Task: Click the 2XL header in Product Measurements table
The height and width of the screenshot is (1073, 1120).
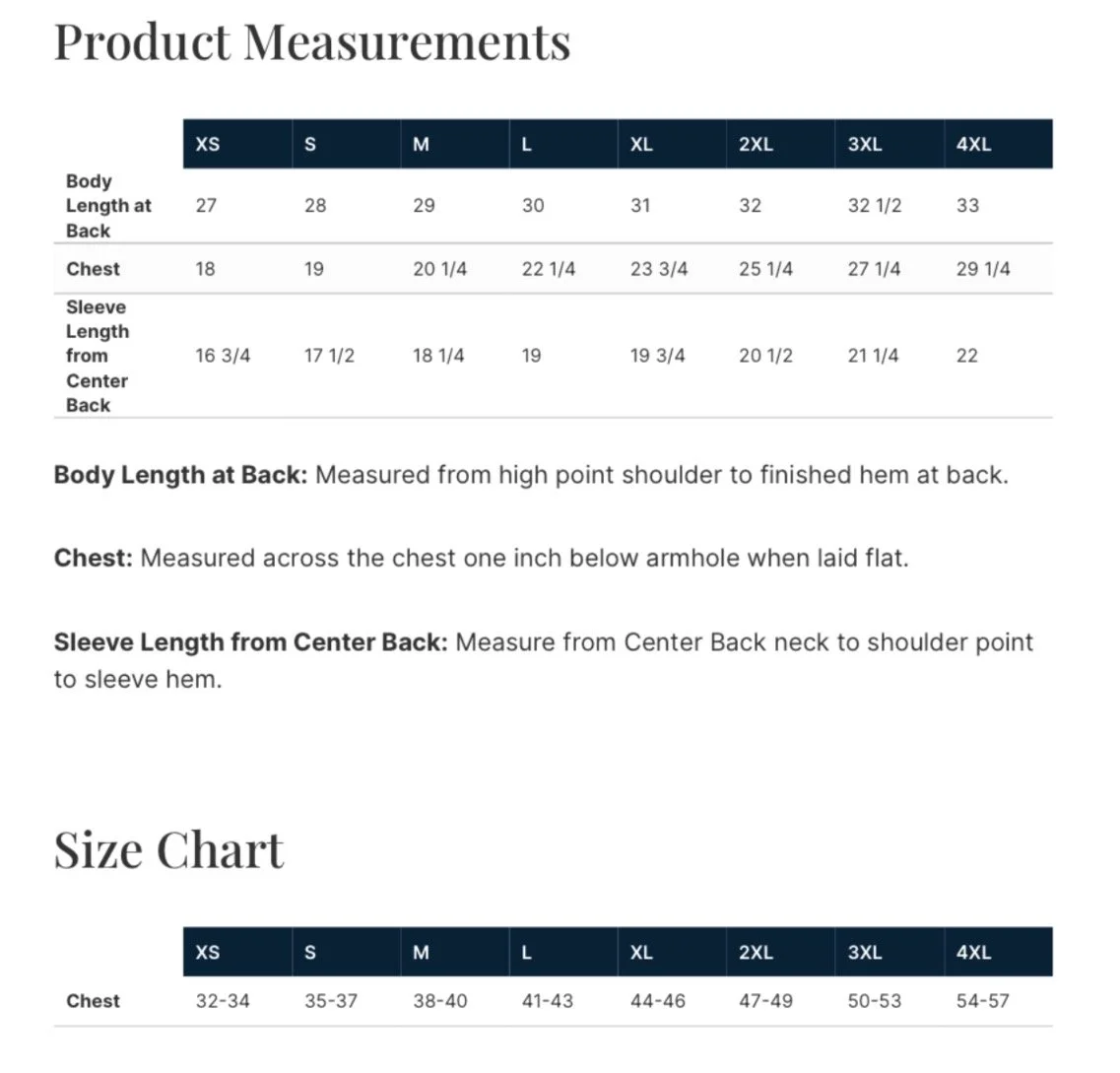Action: click(781, 144)
